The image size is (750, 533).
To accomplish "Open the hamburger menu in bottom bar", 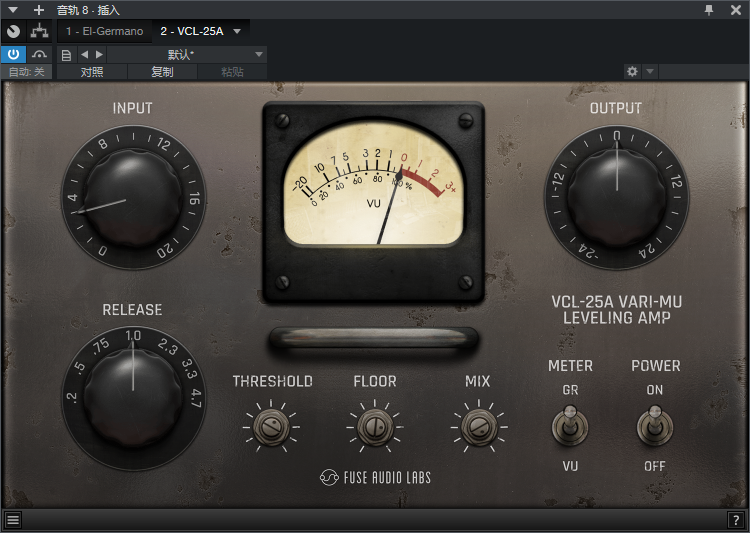I will [13, 520].
